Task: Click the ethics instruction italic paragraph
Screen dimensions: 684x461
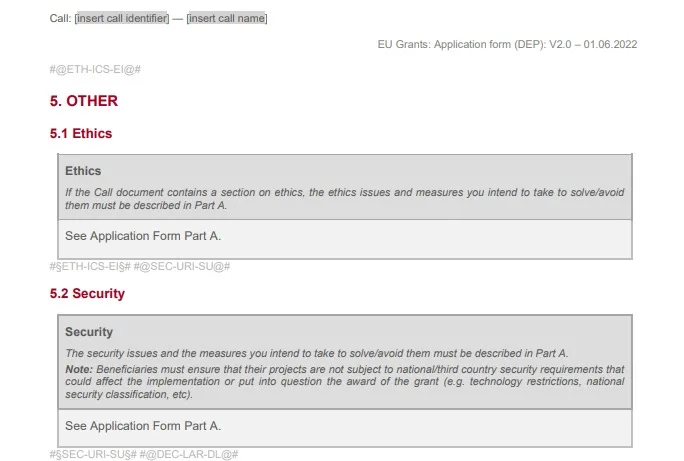Action: [x=345, y=199]
